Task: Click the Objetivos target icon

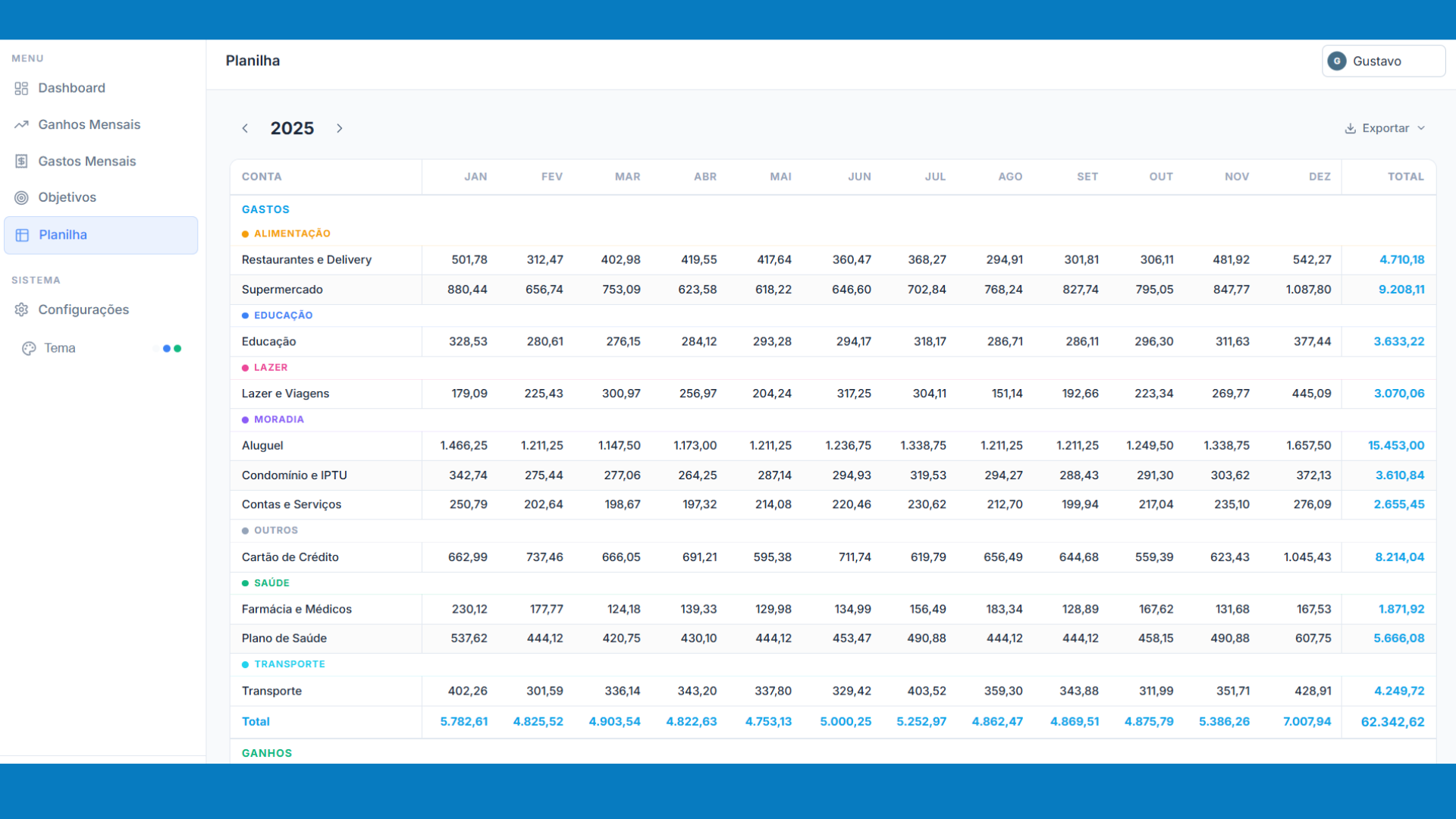Action: click(x=21, y=198)
